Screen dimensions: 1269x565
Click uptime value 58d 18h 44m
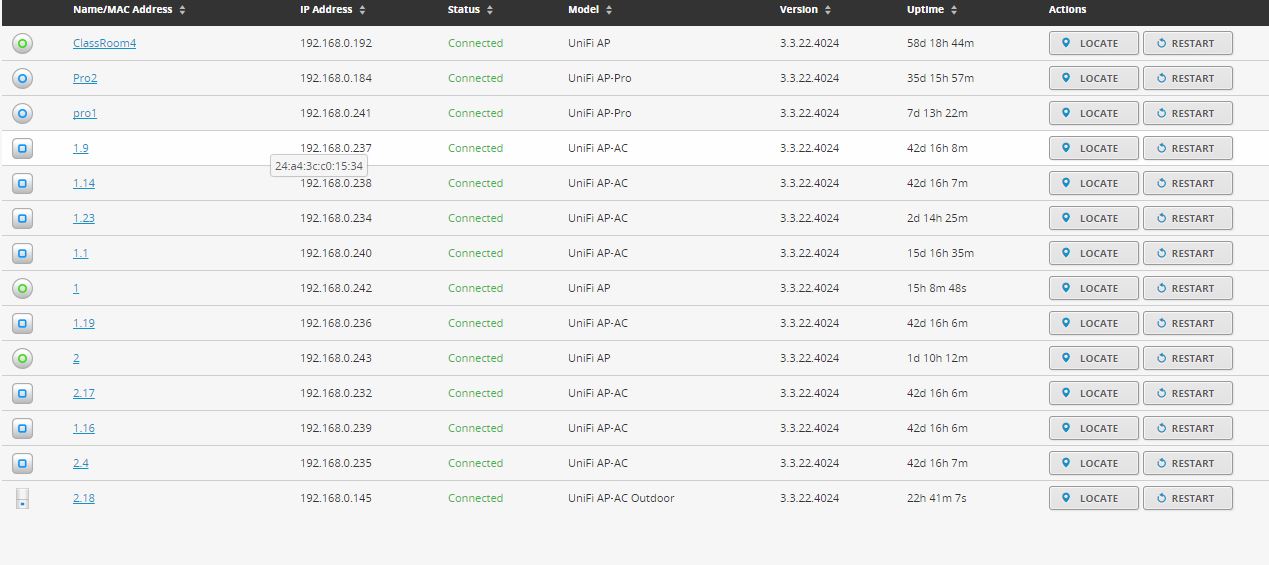tap(941, 44)
